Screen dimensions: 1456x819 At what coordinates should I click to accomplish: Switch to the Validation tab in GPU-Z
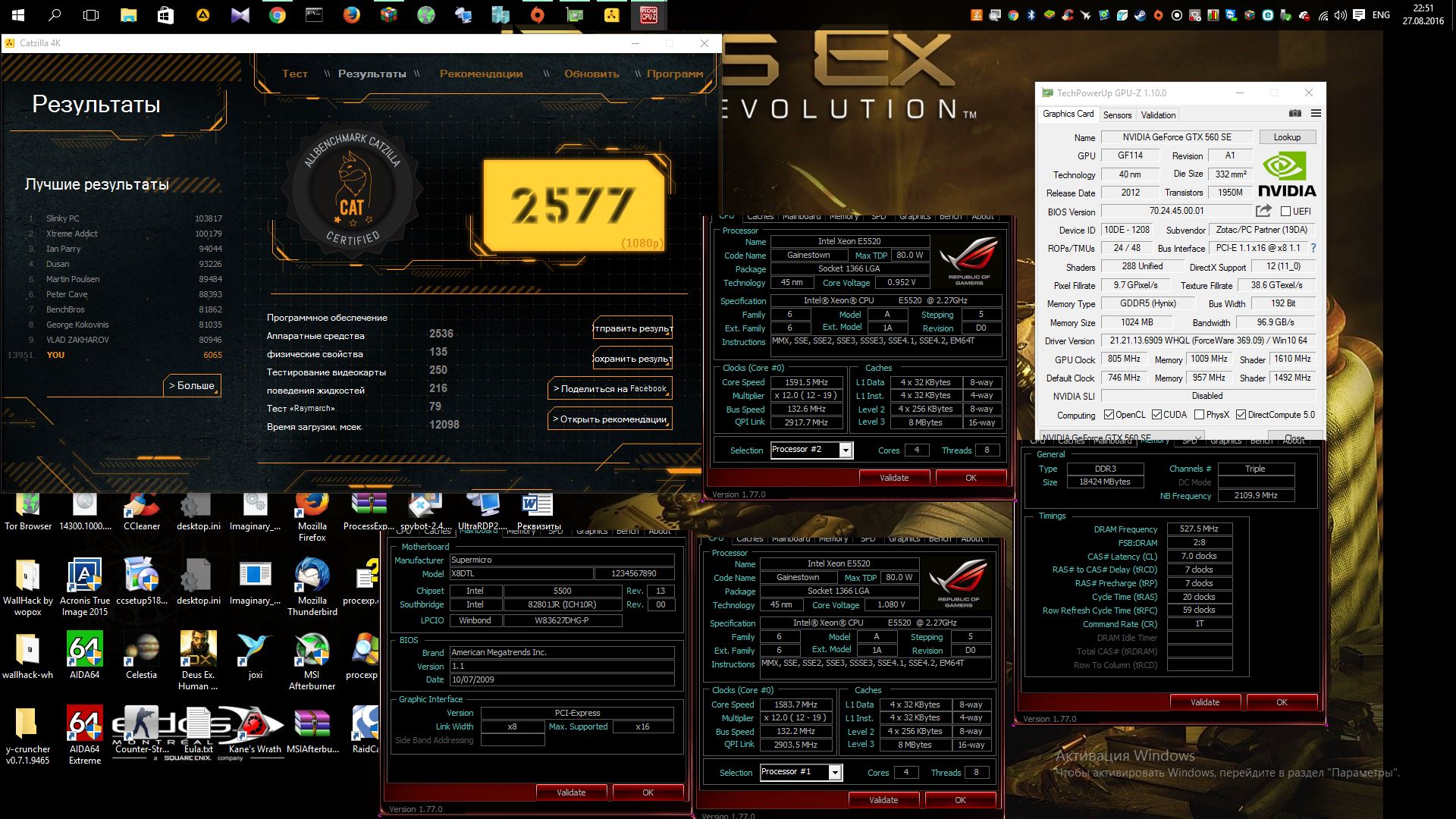(1158, 115)
